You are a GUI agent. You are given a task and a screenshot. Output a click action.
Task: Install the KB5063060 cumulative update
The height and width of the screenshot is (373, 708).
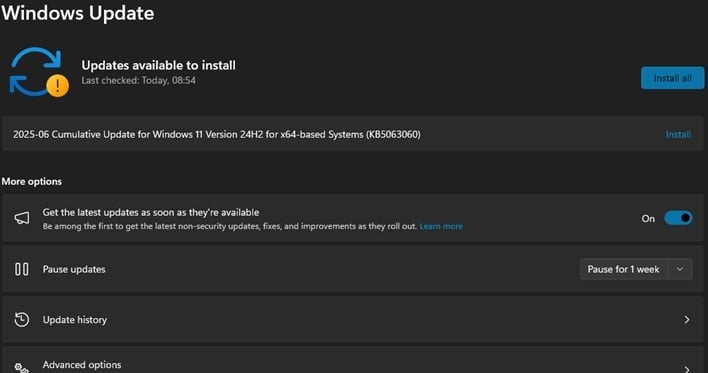coord(678,135)
